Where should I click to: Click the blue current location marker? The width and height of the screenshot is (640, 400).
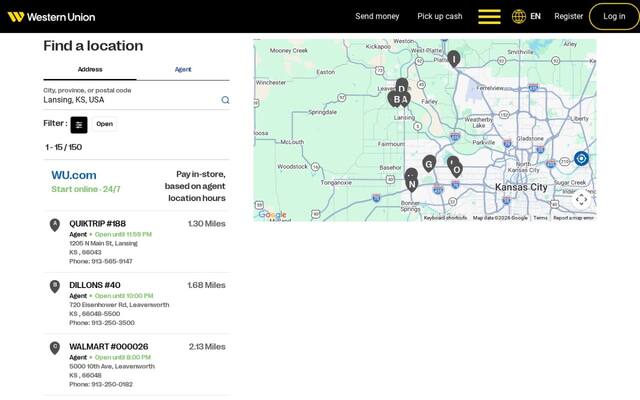581,158
